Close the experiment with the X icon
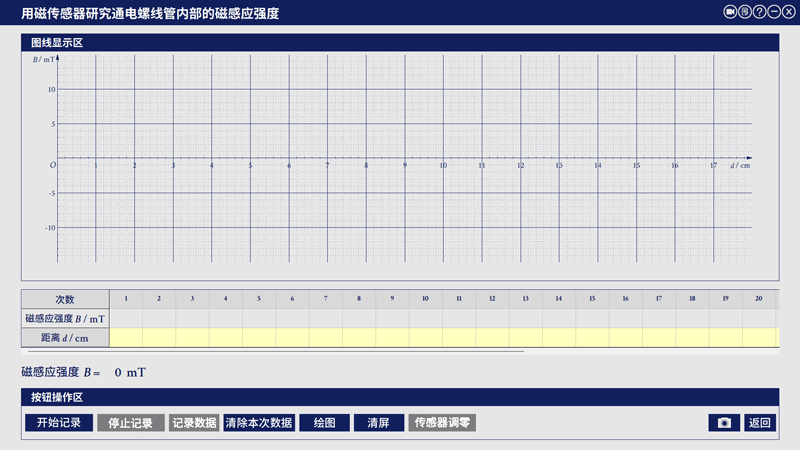The height and width of the screenshot is (450, 800). (x=787, y=11)
